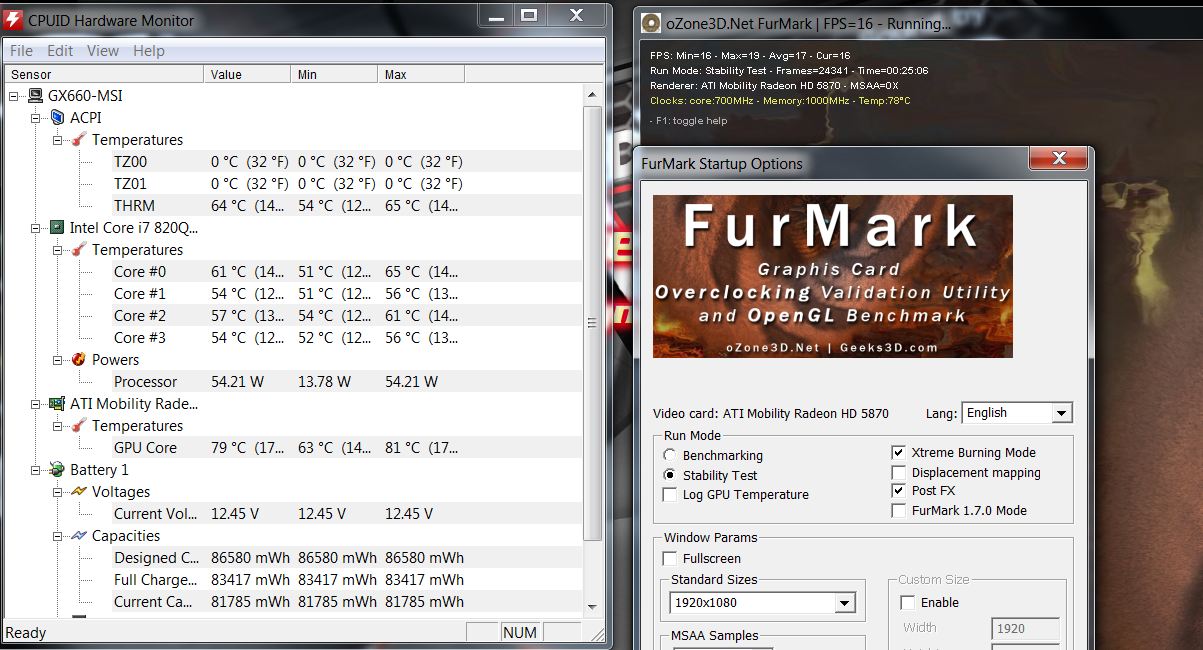
Task: Enable FurMark 1.7.0 Mode checkbox
Action: [898, 511]
